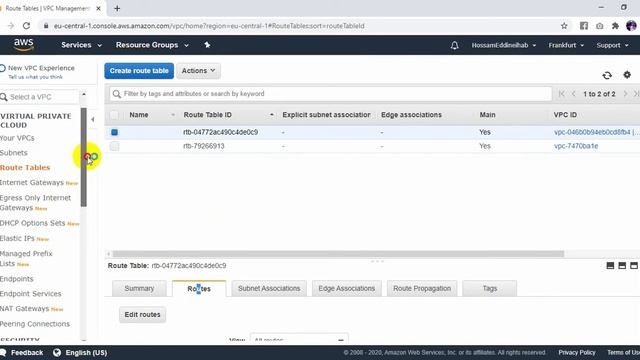
Task: Open a new browser tab
Action: (117, 8)
